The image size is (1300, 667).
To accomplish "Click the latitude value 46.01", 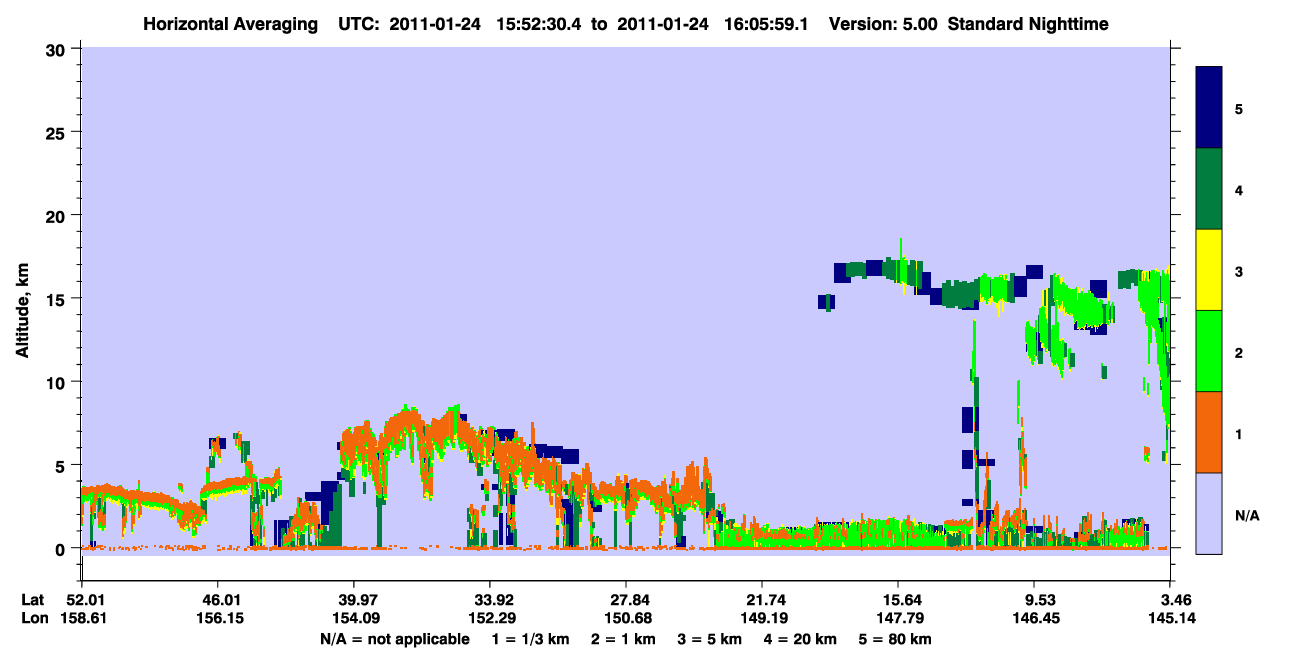I will [218, 600].
